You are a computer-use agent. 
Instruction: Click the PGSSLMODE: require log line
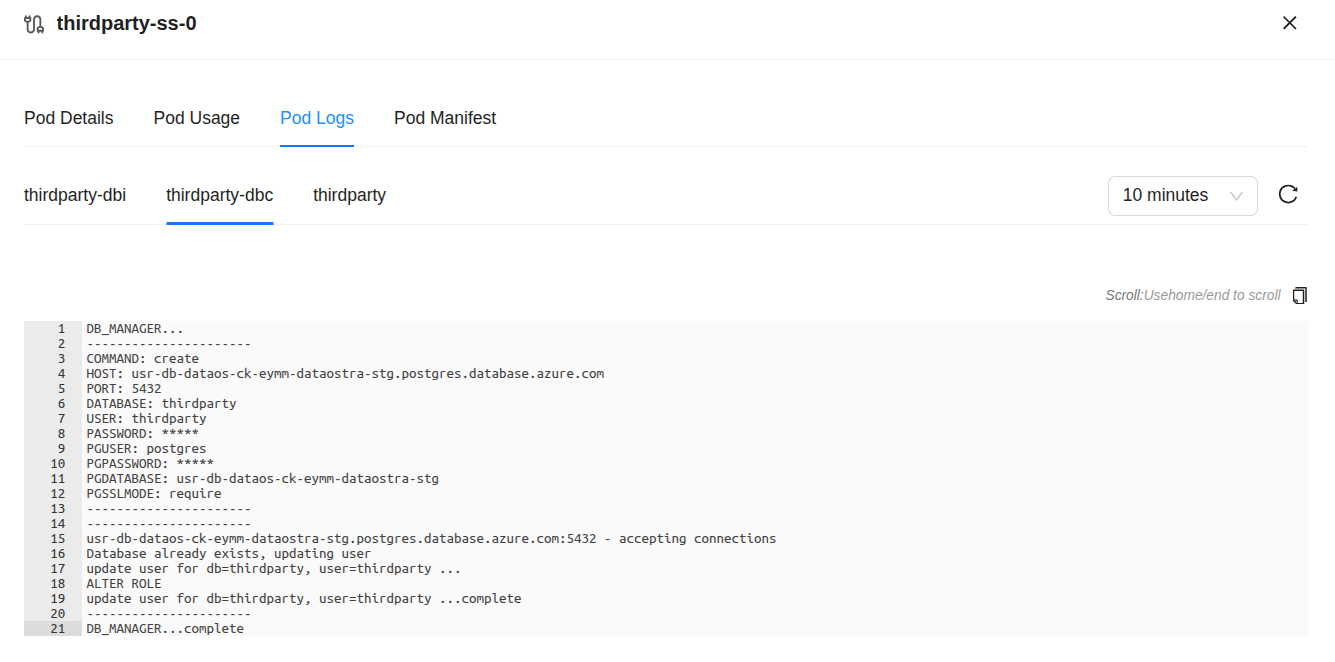pos(153,494)
